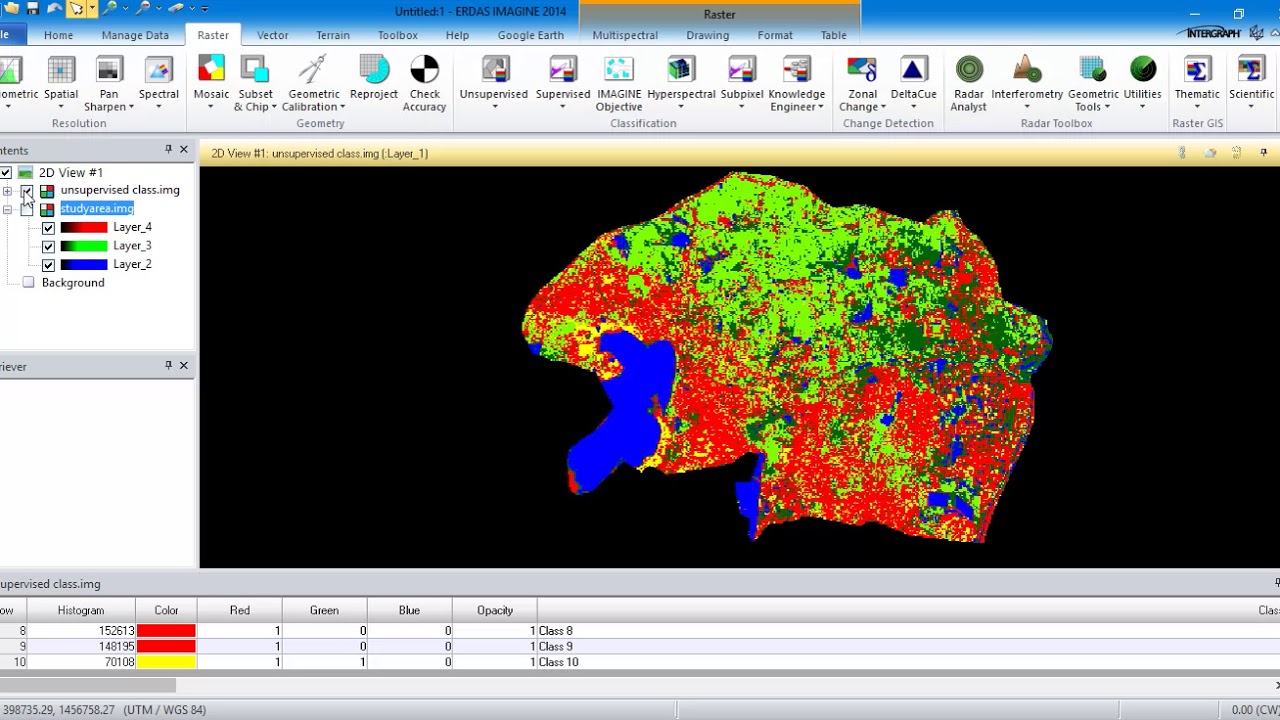
Task: Click the attribute table horizontal scrollbar
Action: click(88, 685)
